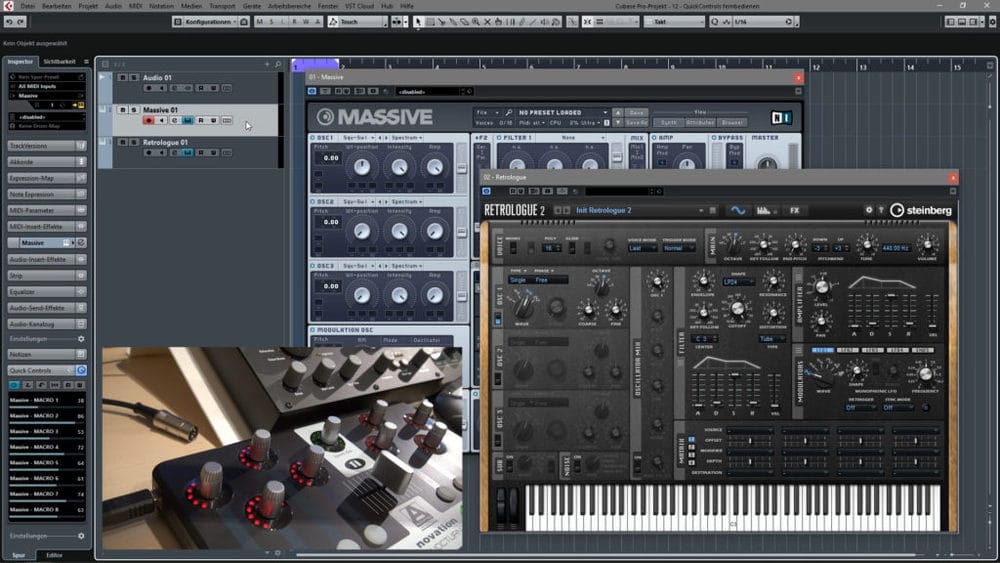Turn the Retrologue filter Cutoff knob
This screenshot has width=1000, height=563.
(x=738, y=309)
